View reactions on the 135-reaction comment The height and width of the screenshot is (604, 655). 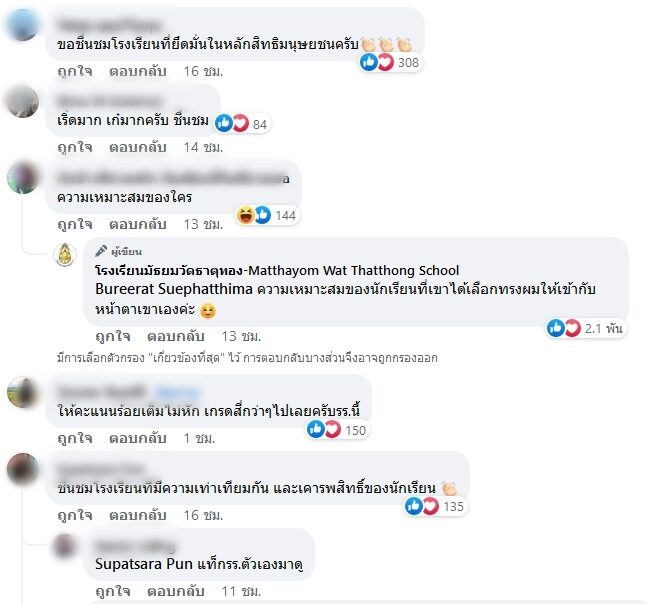(x=435, y=506)
